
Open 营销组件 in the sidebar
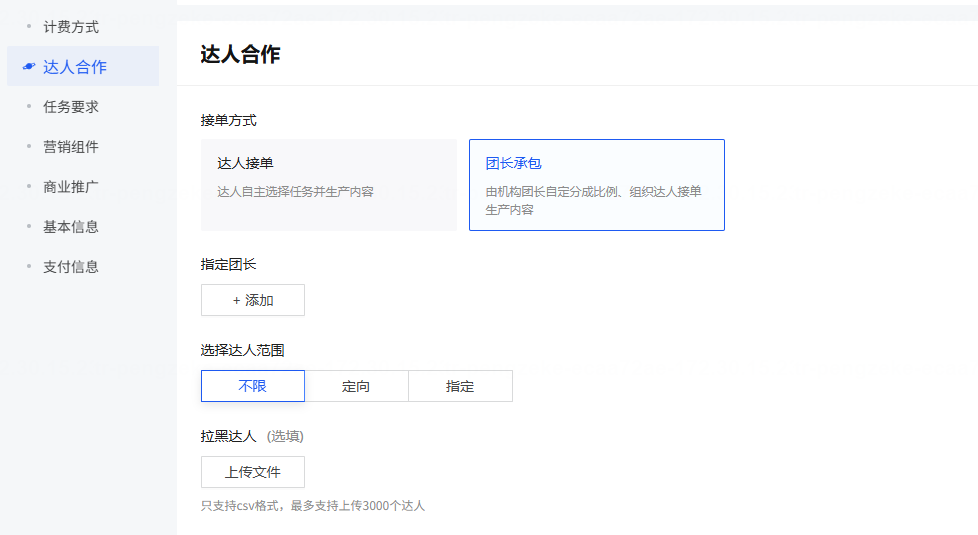[x=70, y=147]
